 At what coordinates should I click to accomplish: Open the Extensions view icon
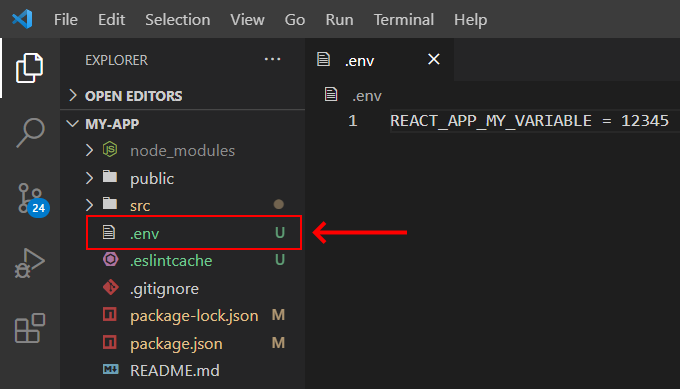(x=29, y=328)
